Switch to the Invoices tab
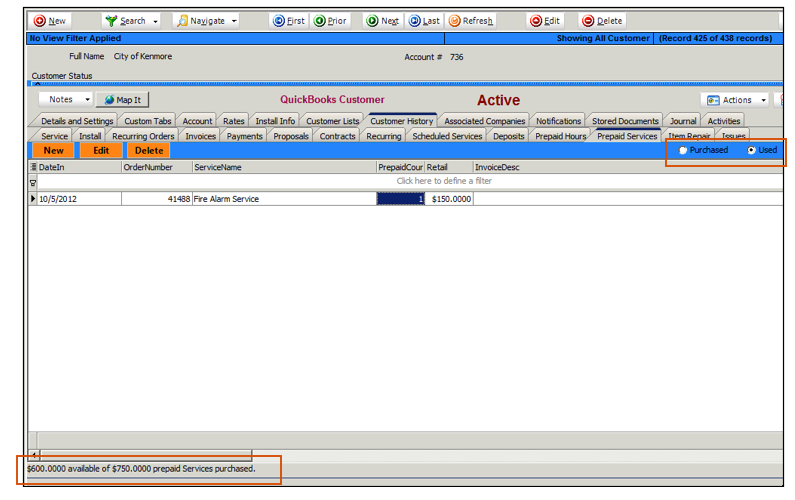This screenshot has width=795, height=500. 200,136
